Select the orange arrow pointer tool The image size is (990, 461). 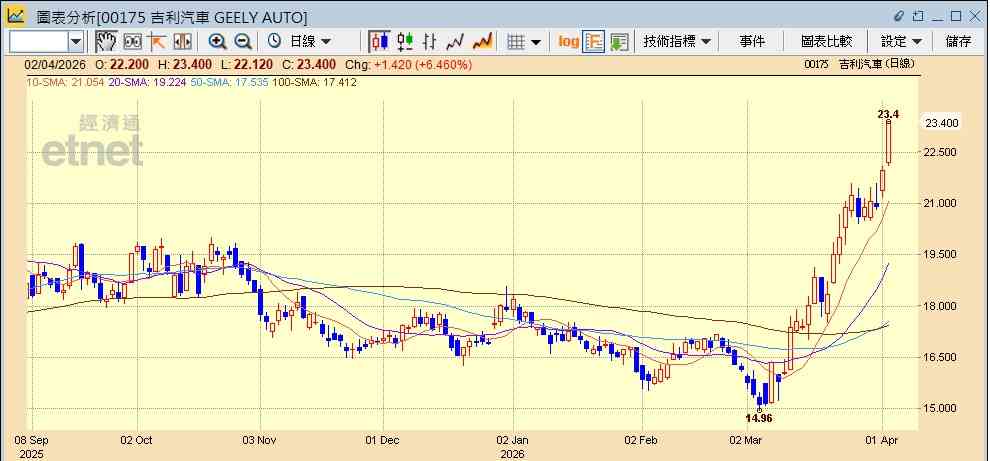pyautogui.click(x=156, y=42)
